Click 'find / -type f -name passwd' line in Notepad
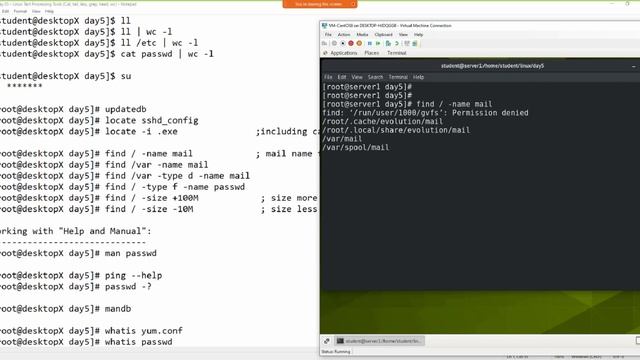Image resolution: width=640 pixels, height=360 pixels. [x=175, y=187]
